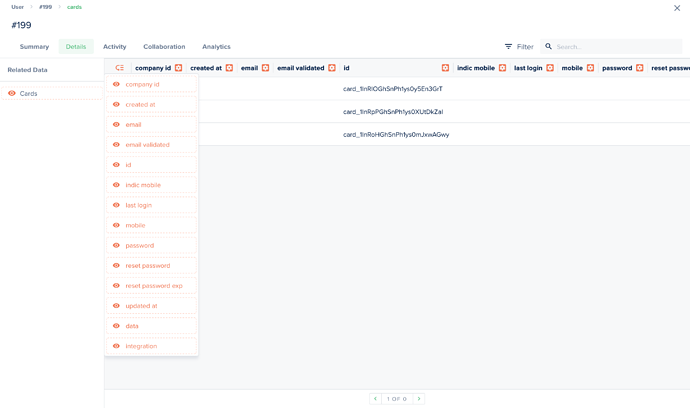690x408 pixels.
Task: Navigate to User breadcrumb
Action: (x=18, y=7)
